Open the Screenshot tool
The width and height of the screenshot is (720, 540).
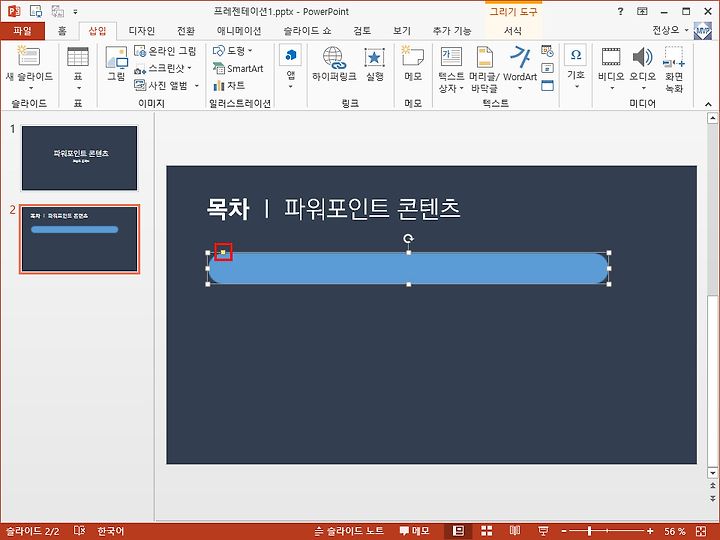[163, 68]
